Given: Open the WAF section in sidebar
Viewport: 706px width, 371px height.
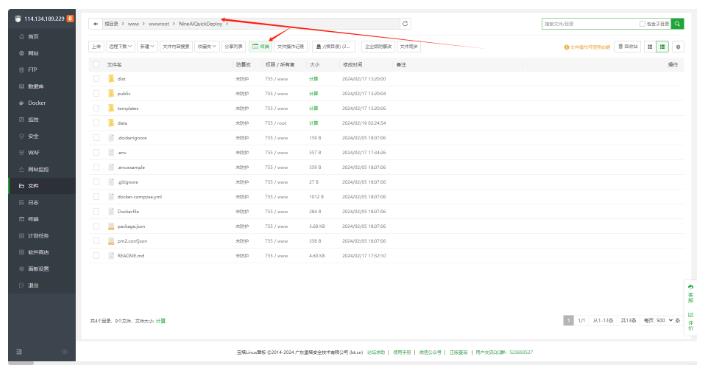Looking at the screenshot, I should (x=34, y=153).
